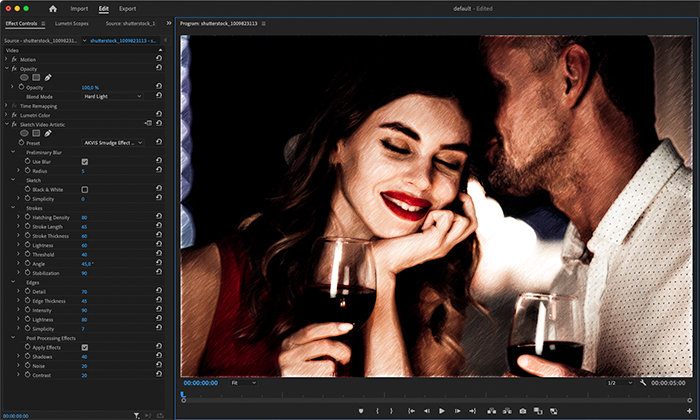This screenshot has height=420, width=700.
Task: Open Program monitor panel menu
Action: pos(263,23)
